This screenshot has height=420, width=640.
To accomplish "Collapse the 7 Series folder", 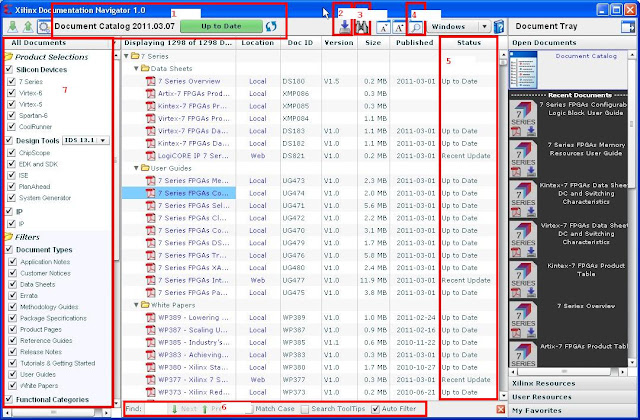I will pos(126,56).
